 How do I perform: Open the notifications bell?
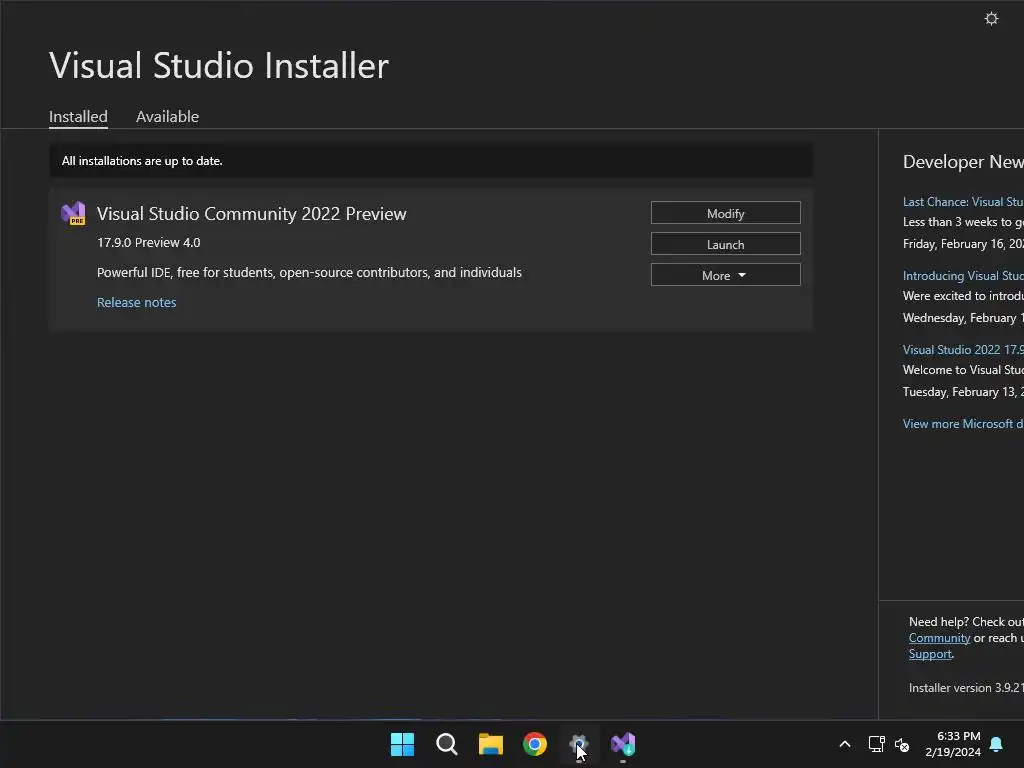(x=996, y=744)
